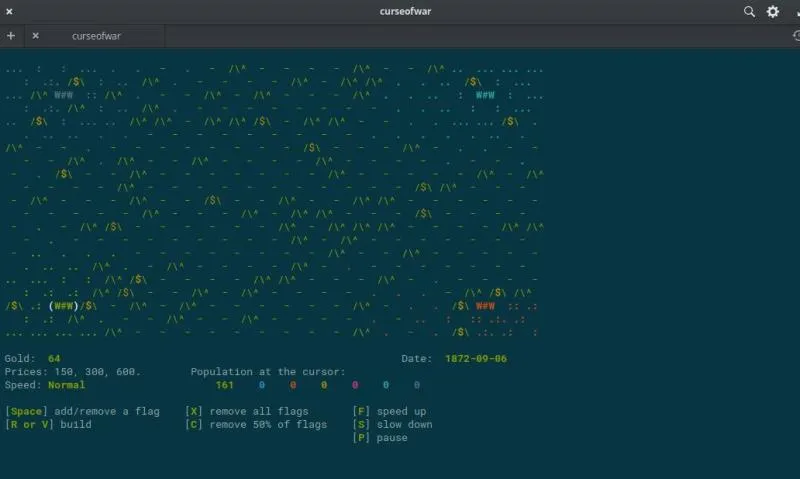Click the Prices: 150, 300, 600 text
Image resolution: width=800 pixels, height=479 pixels.
click(72, 372)
